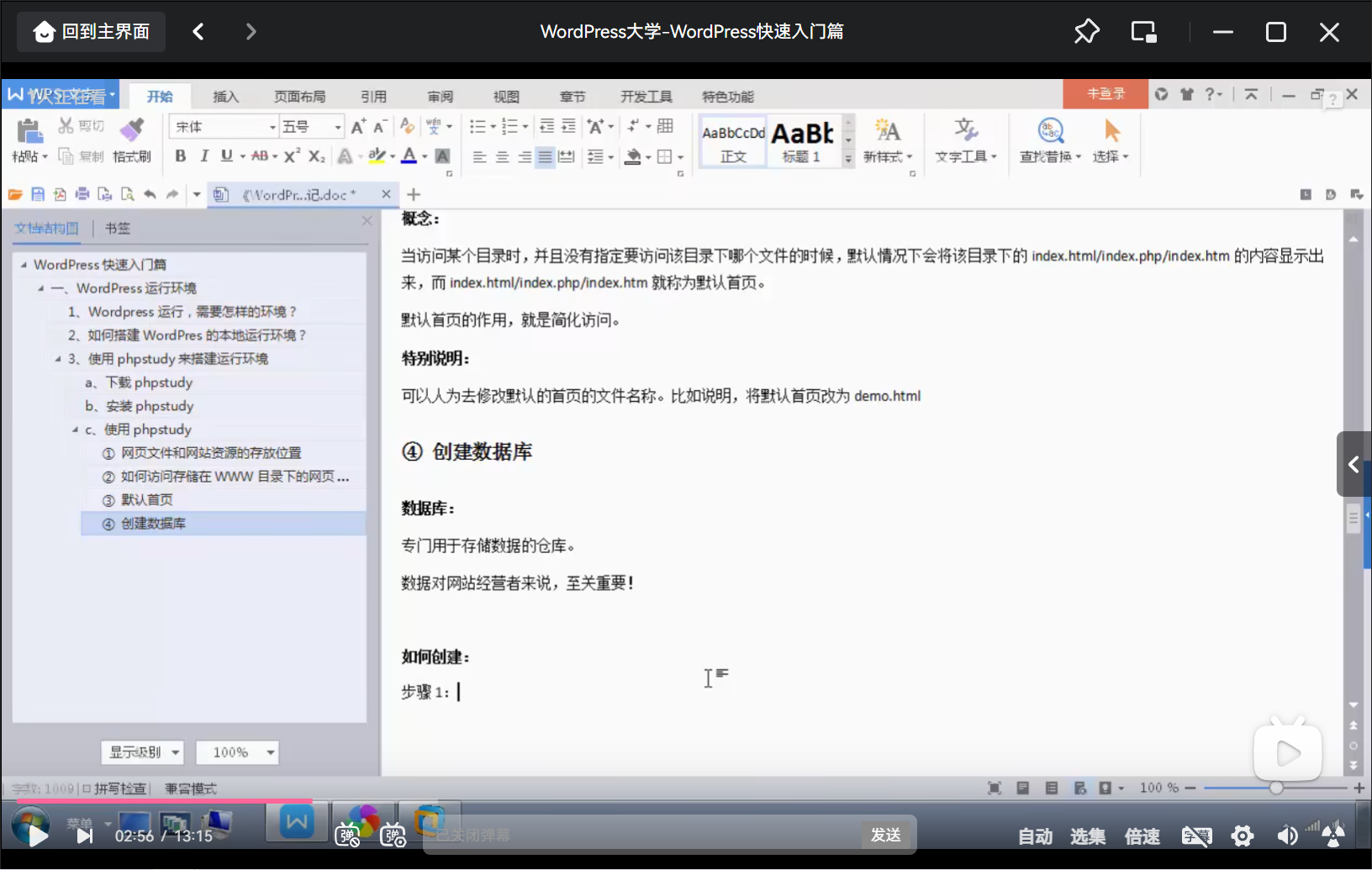
Task: Open the Text Tools menu
Action: 966,140
